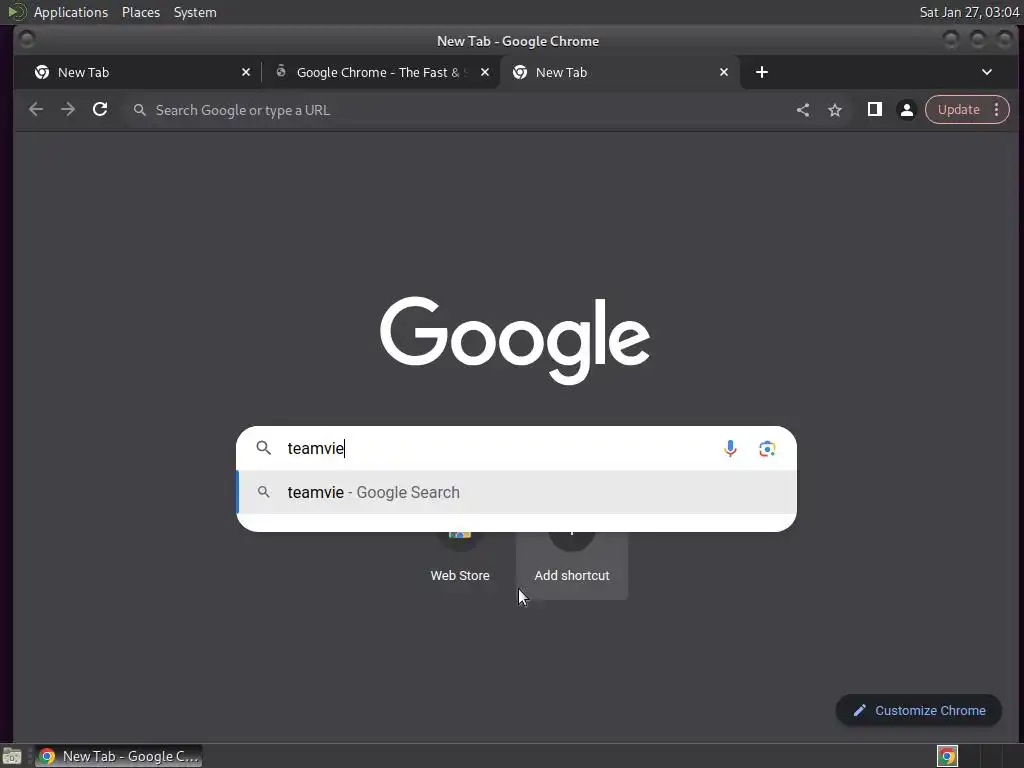1024x768 pixels.
Task: Reload the current page
Action: click(100, 110)
